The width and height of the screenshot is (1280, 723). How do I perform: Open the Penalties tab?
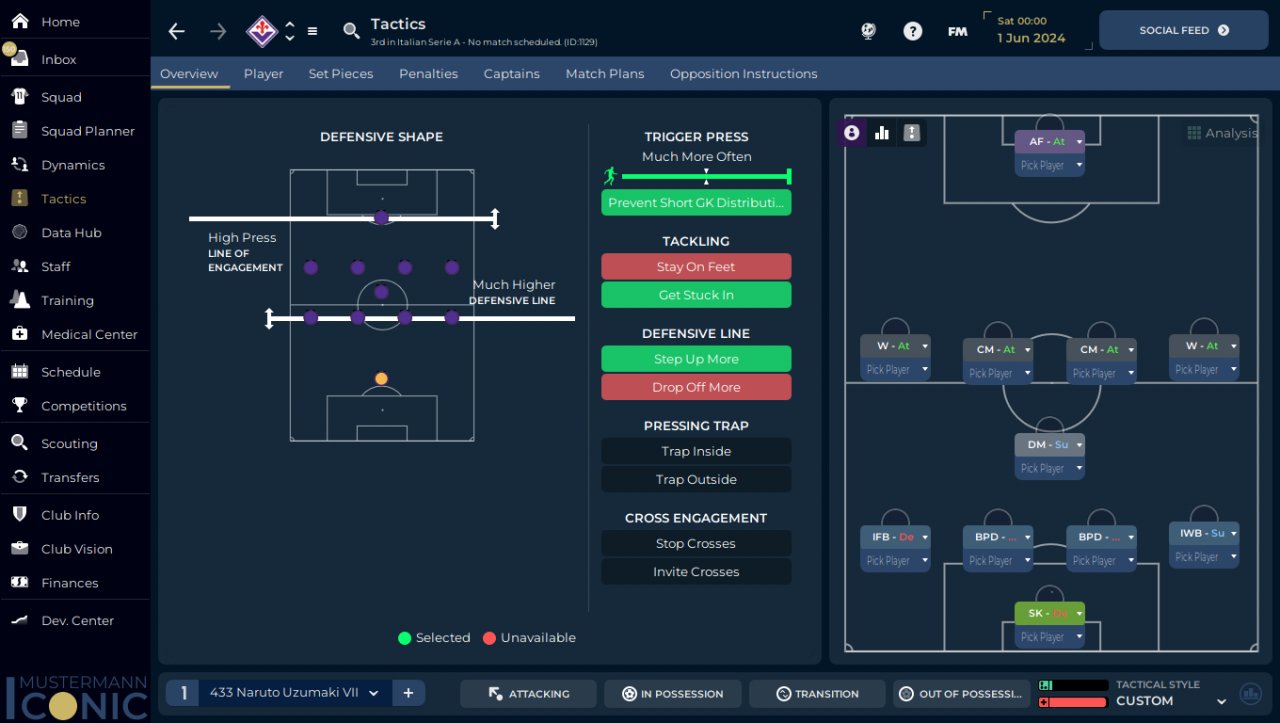(428, 74)
